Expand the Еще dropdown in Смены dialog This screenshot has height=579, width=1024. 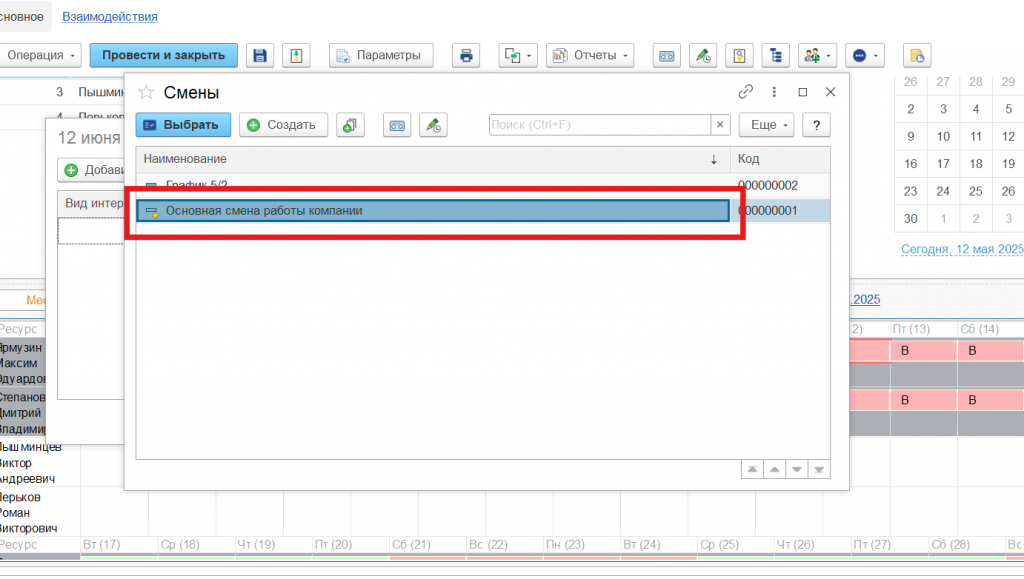pos(766,125)
